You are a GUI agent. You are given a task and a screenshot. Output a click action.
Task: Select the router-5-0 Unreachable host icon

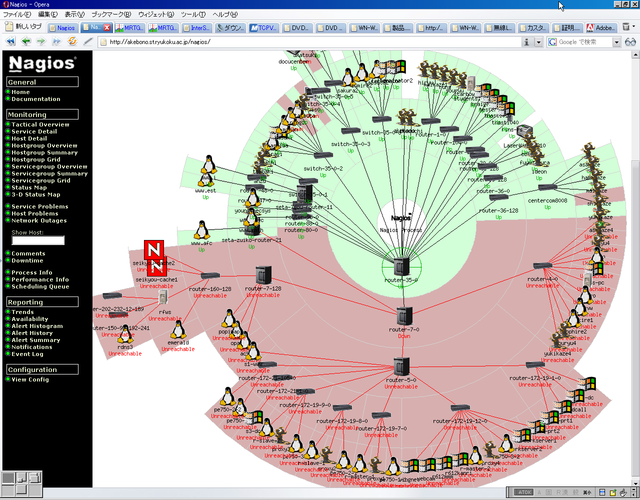coord(402,366)
